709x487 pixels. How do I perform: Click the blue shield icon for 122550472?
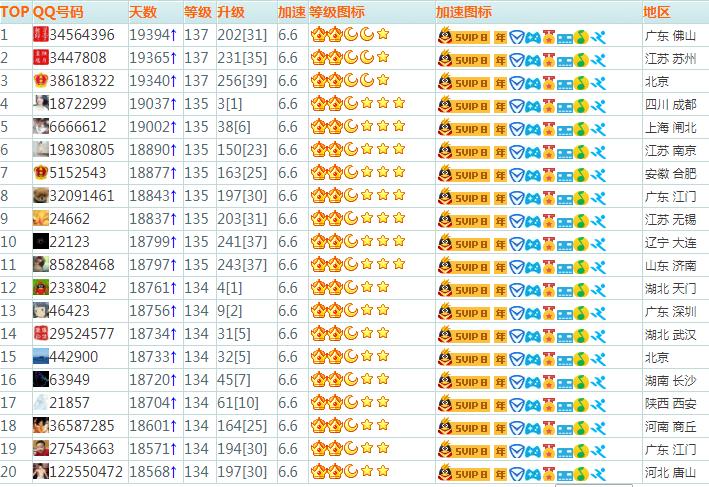(x=516, y=474)
